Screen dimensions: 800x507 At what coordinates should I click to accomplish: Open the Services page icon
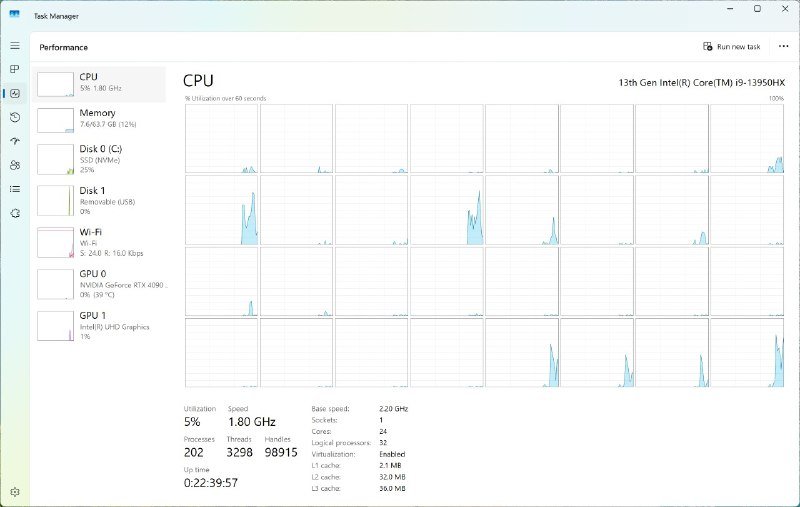15,213
